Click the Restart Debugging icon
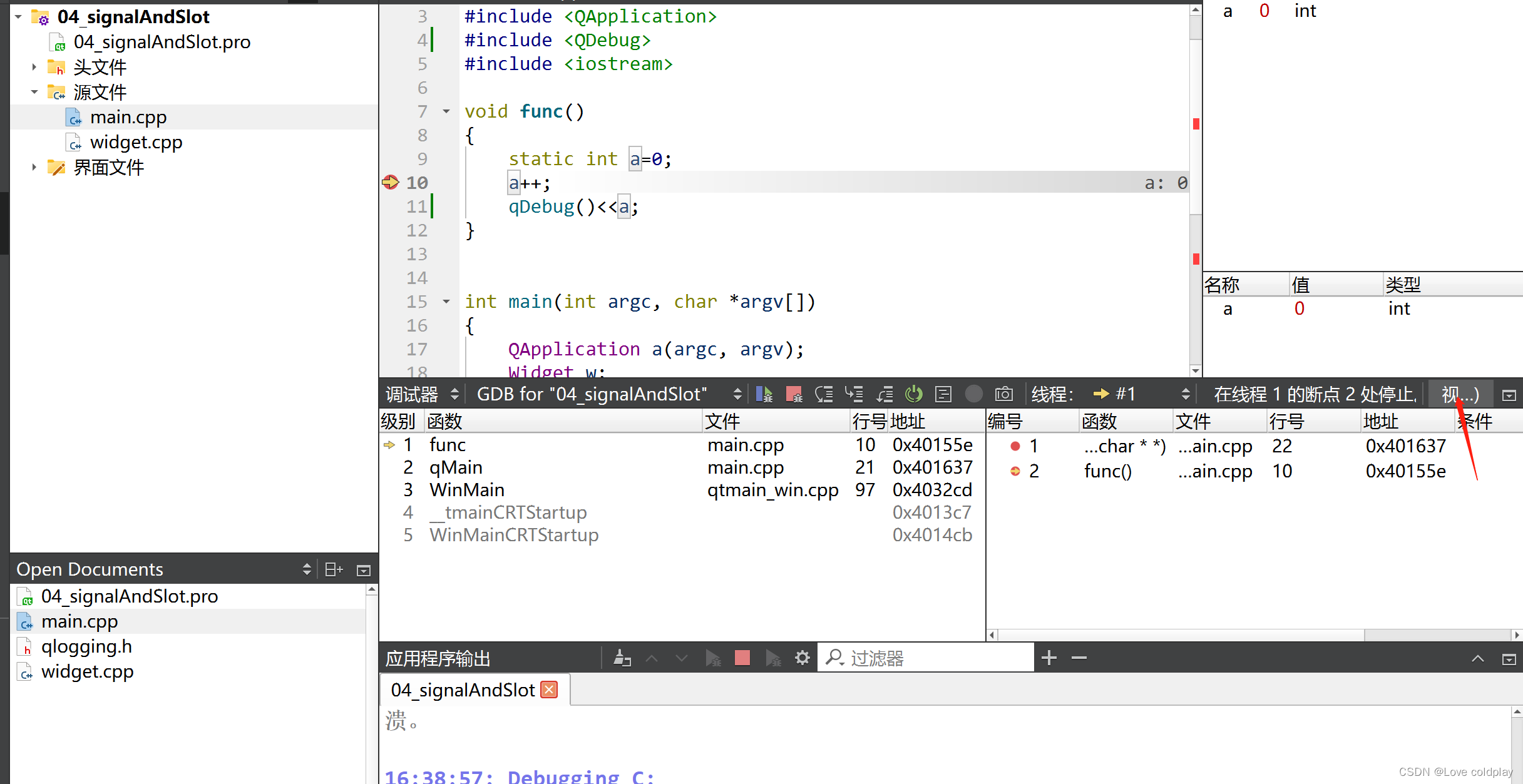 (912, 393)
